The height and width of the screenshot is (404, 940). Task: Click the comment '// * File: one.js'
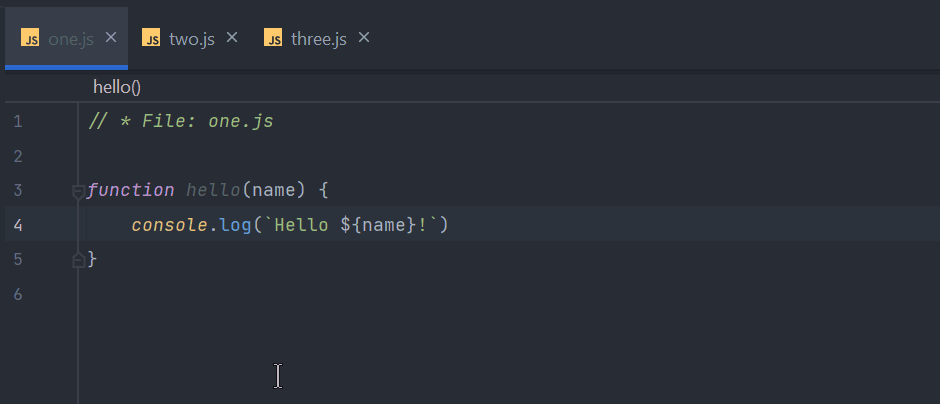click(181, 122)
